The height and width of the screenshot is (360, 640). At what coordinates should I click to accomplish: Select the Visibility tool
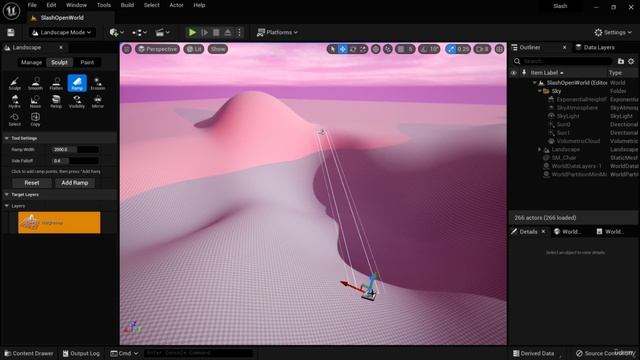pos(77,101)
